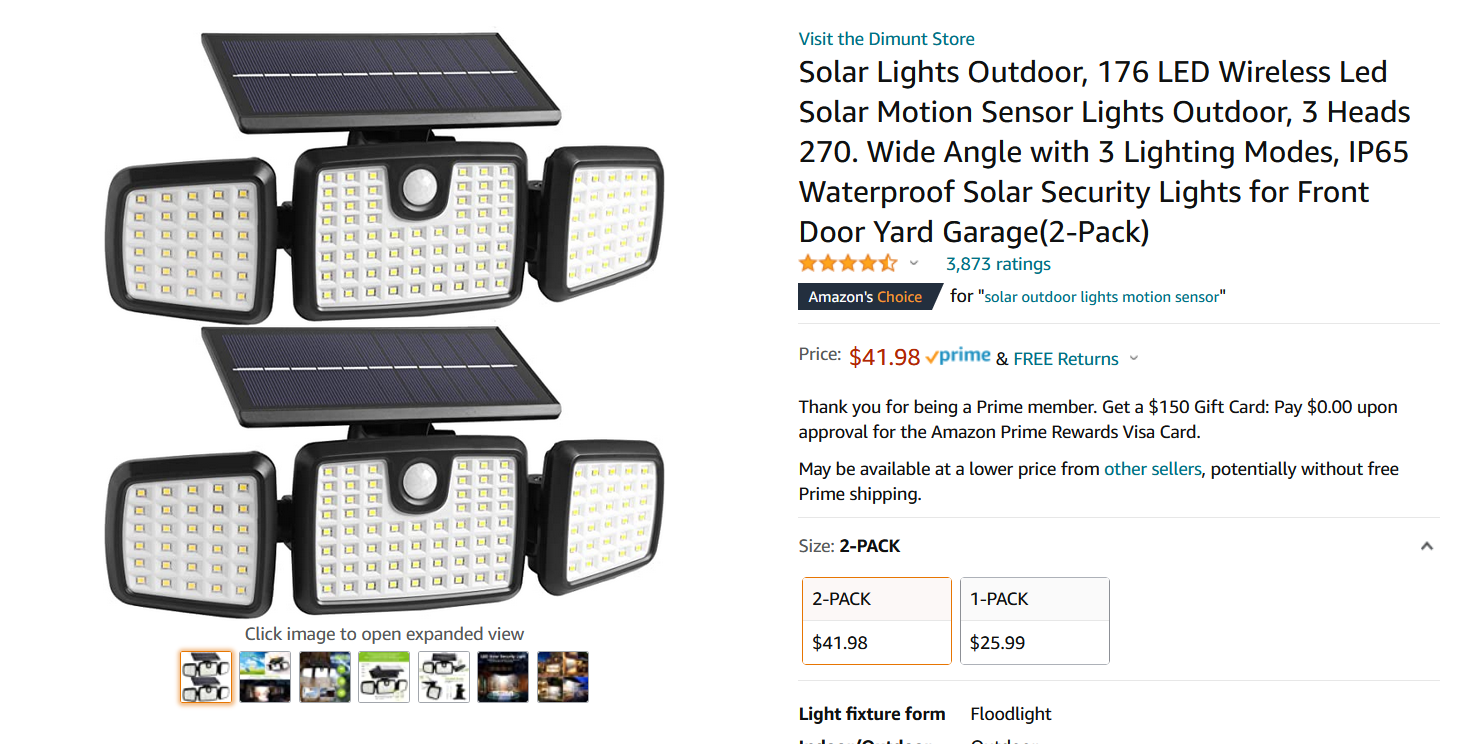Screen dimensions: 1466x744
Task: Select the 1-PACK size option
Action: (x=1034, y=620)
